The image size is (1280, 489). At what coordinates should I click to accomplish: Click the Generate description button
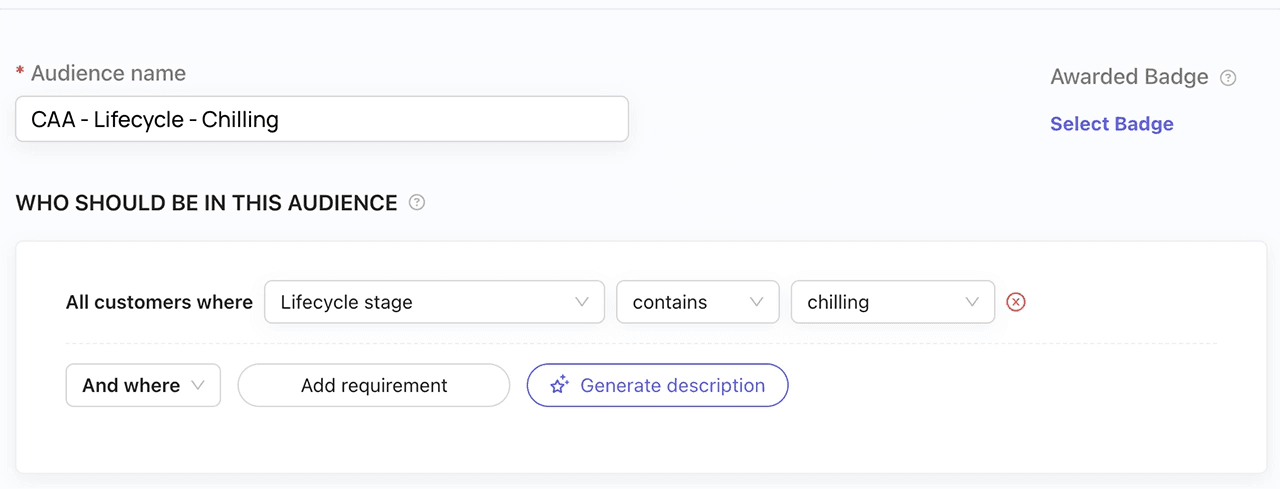pyautogui.click(x=657, y=385)
